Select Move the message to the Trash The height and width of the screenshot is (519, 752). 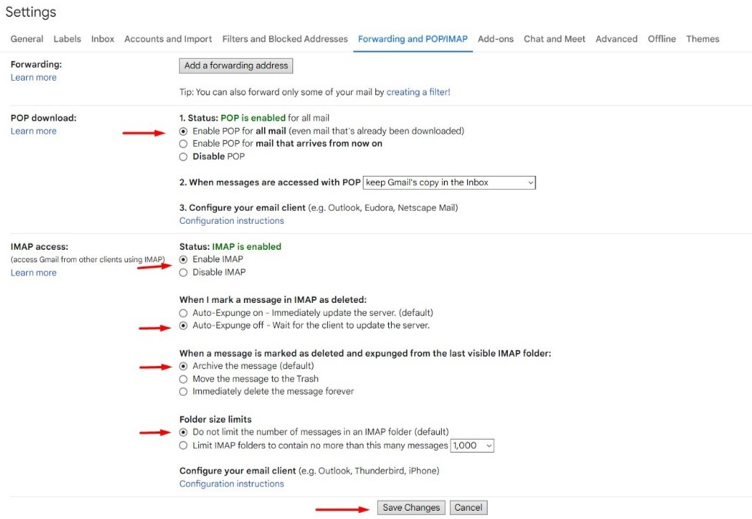[x=183, y=379]
